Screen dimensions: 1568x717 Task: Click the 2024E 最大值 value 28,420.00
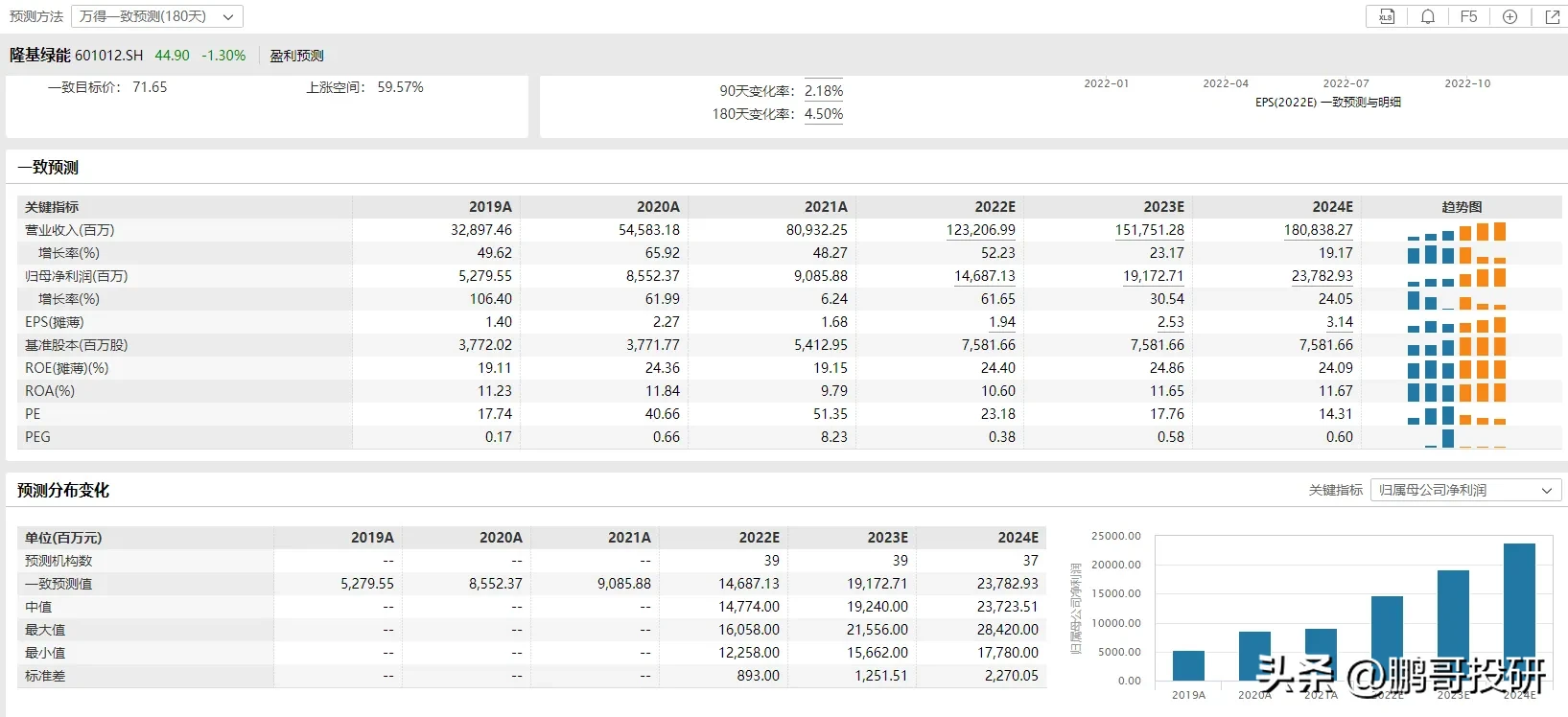tap(1008, 630)
